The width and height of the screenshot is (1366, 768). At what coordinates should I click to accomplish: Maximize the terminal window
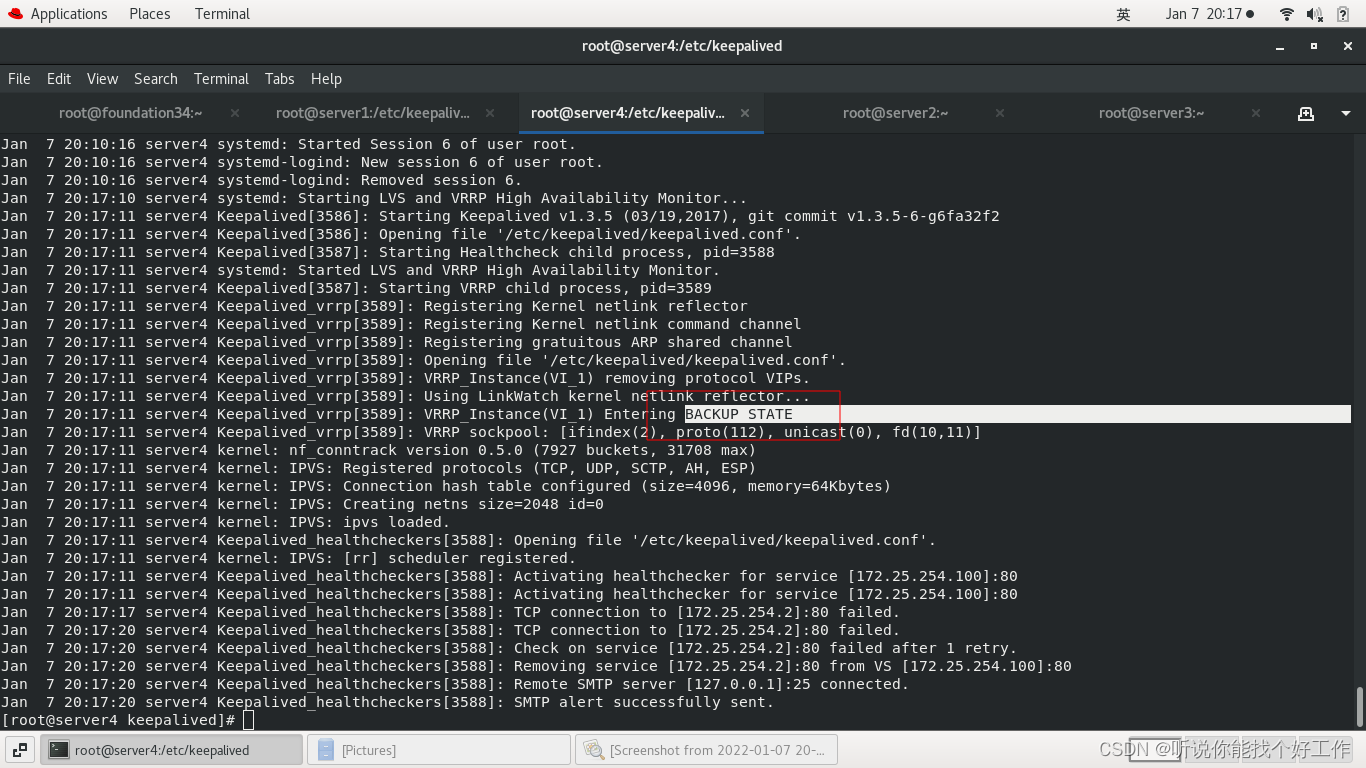click(x=1314, y=46)
